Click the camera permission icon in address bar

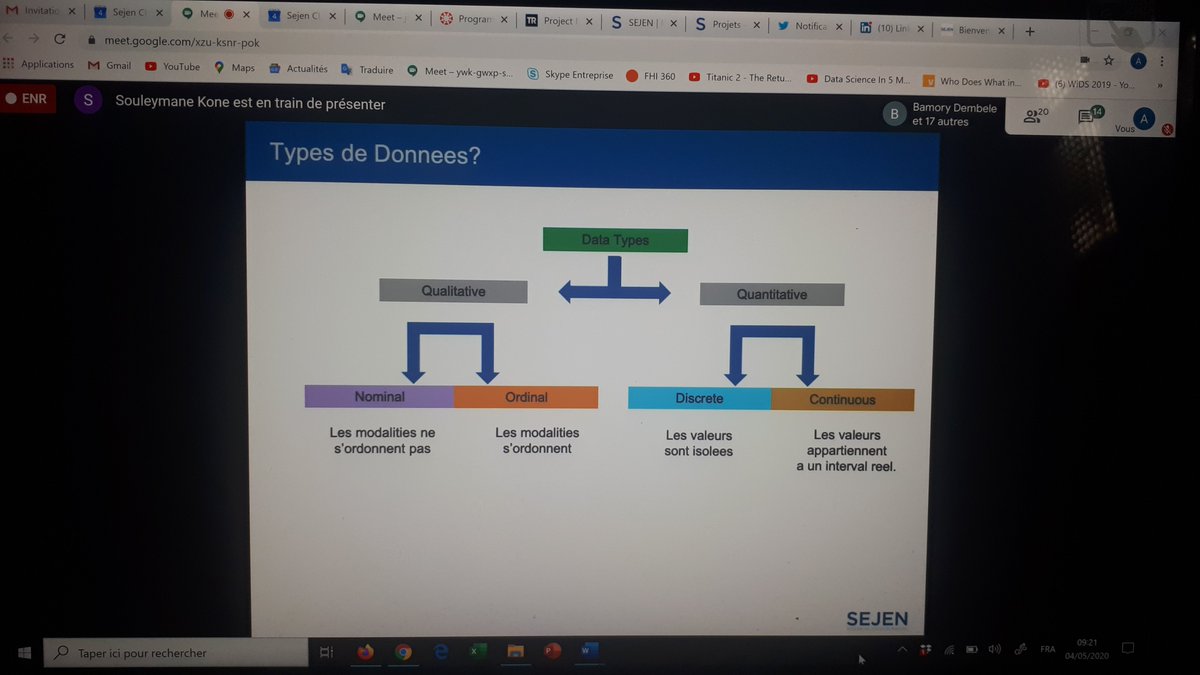(x=1083, y=60)
